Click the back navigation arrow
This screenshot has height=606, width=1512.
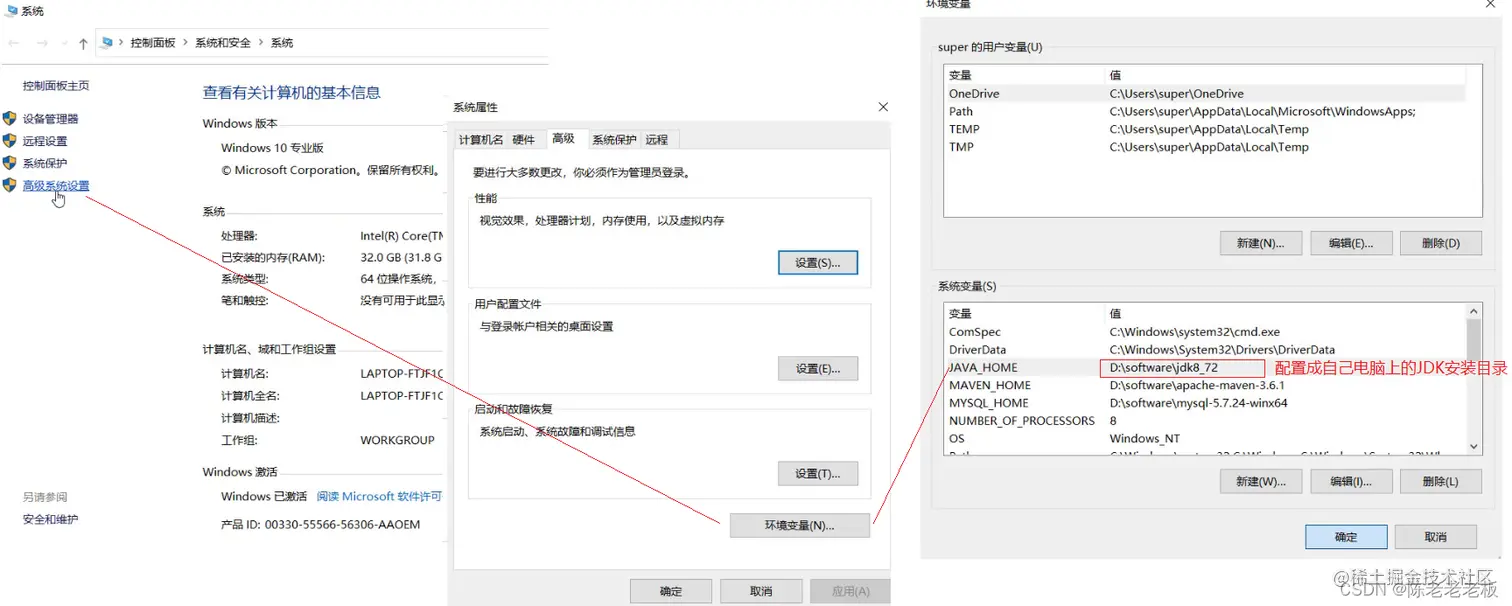[13, 42]
